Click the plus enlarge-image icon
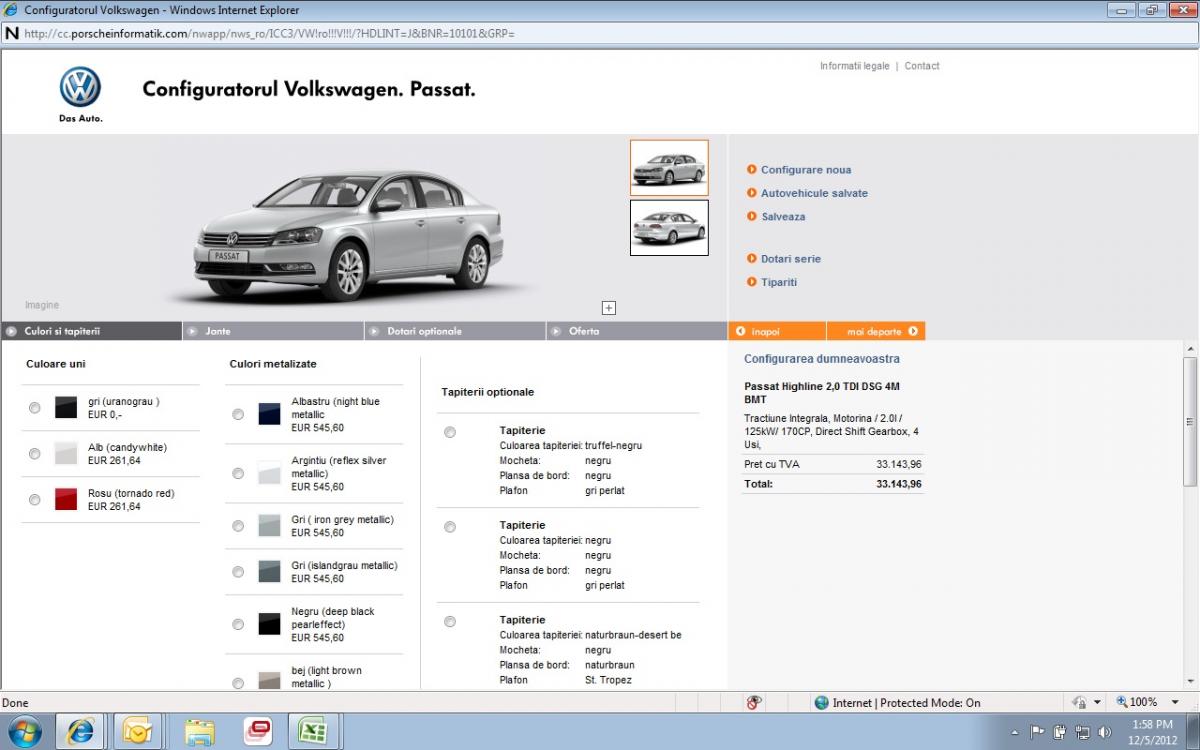The width and height of the screenshot is (1200, 750). 609,308
